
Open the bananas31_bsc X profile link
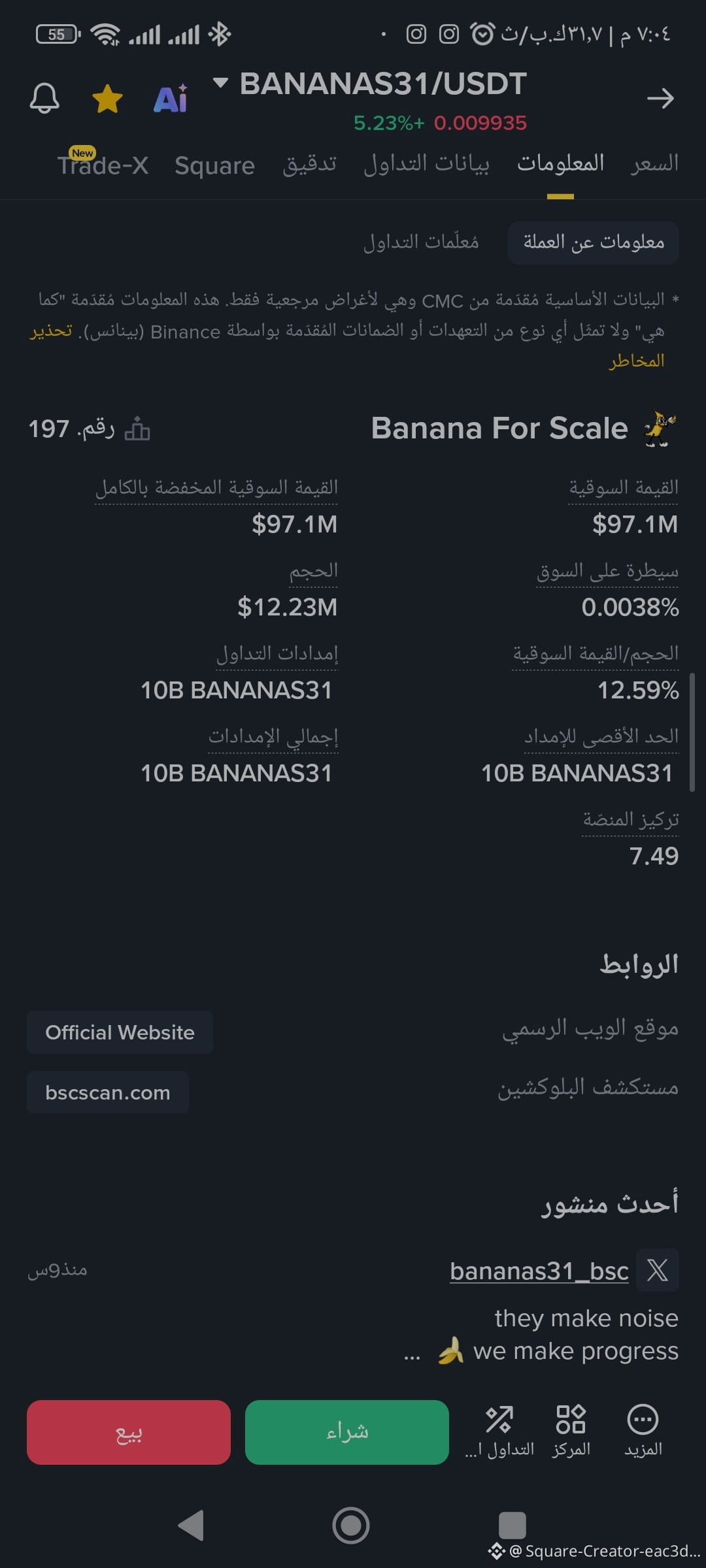coord(539,1271)
